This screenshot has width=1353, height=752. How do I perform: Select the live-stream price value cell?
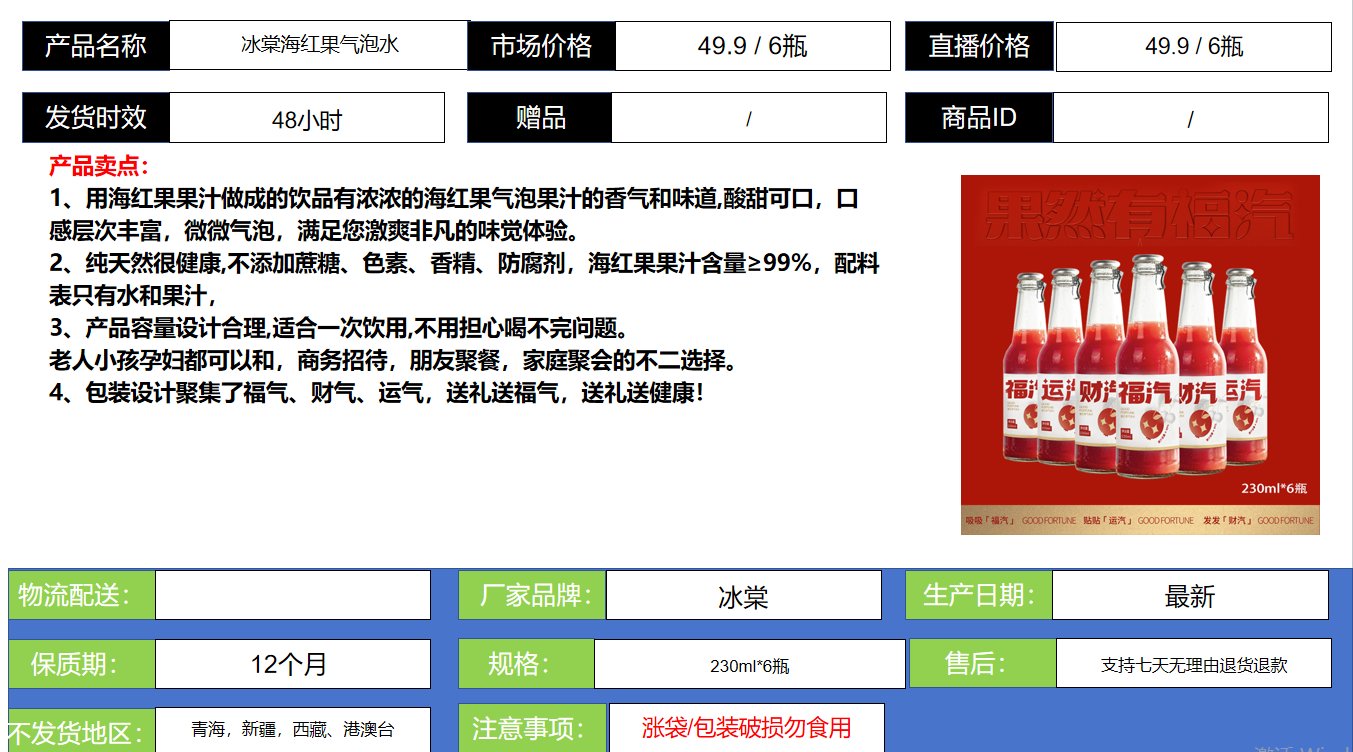pos(1193,46)
